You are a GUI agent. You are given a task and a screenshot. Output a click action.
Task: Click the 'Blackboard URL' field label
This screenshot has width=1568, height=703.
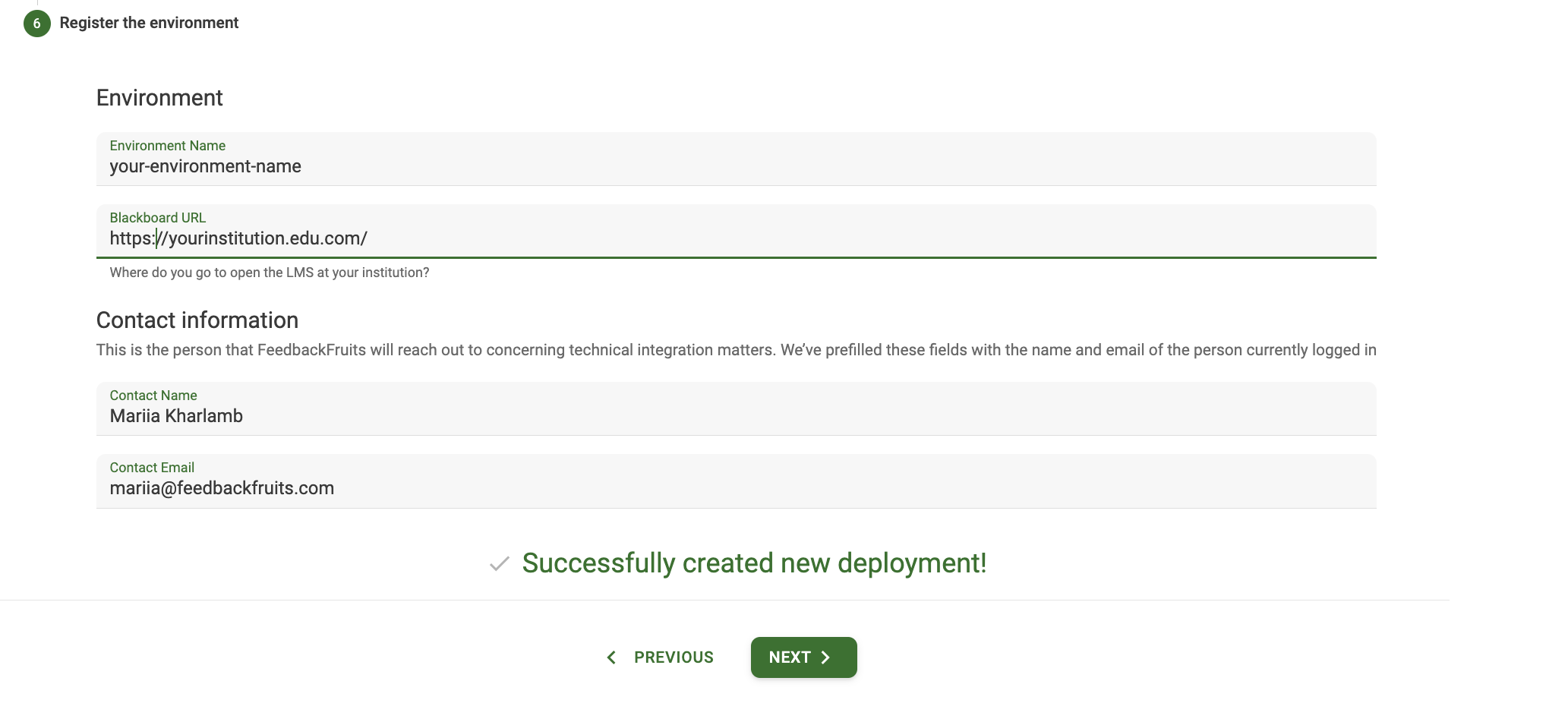(x=157, y=218)
